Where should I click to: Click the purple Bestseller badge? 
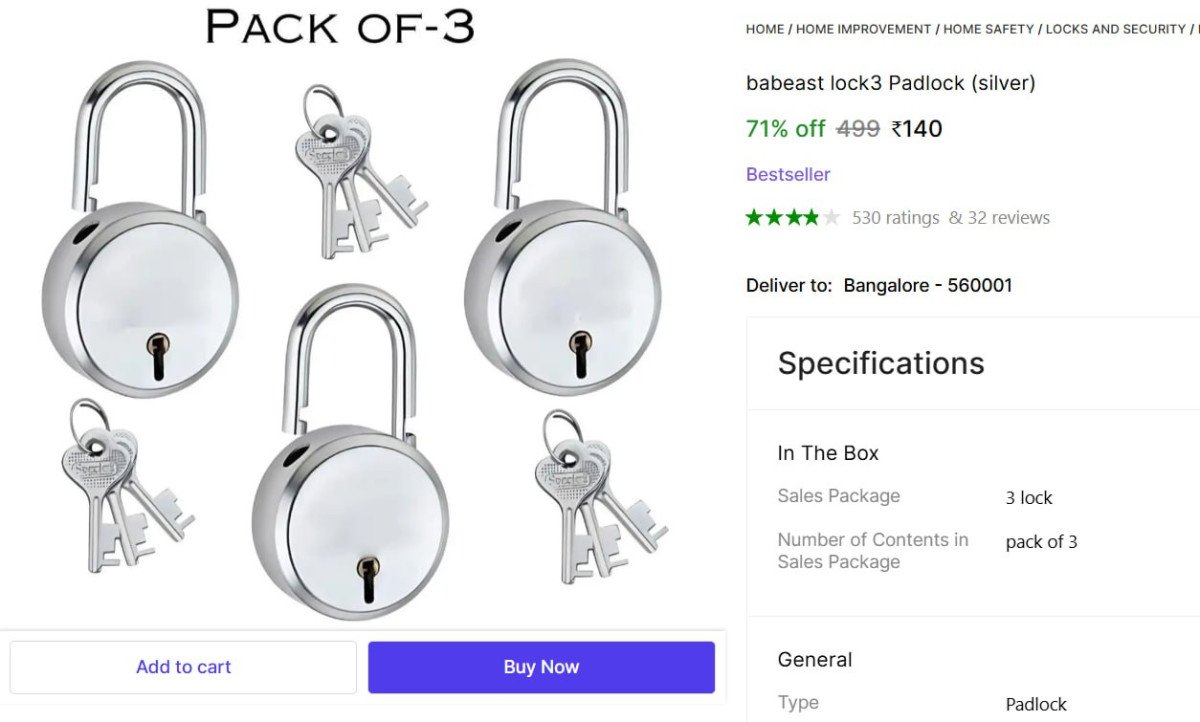(788, 174)
